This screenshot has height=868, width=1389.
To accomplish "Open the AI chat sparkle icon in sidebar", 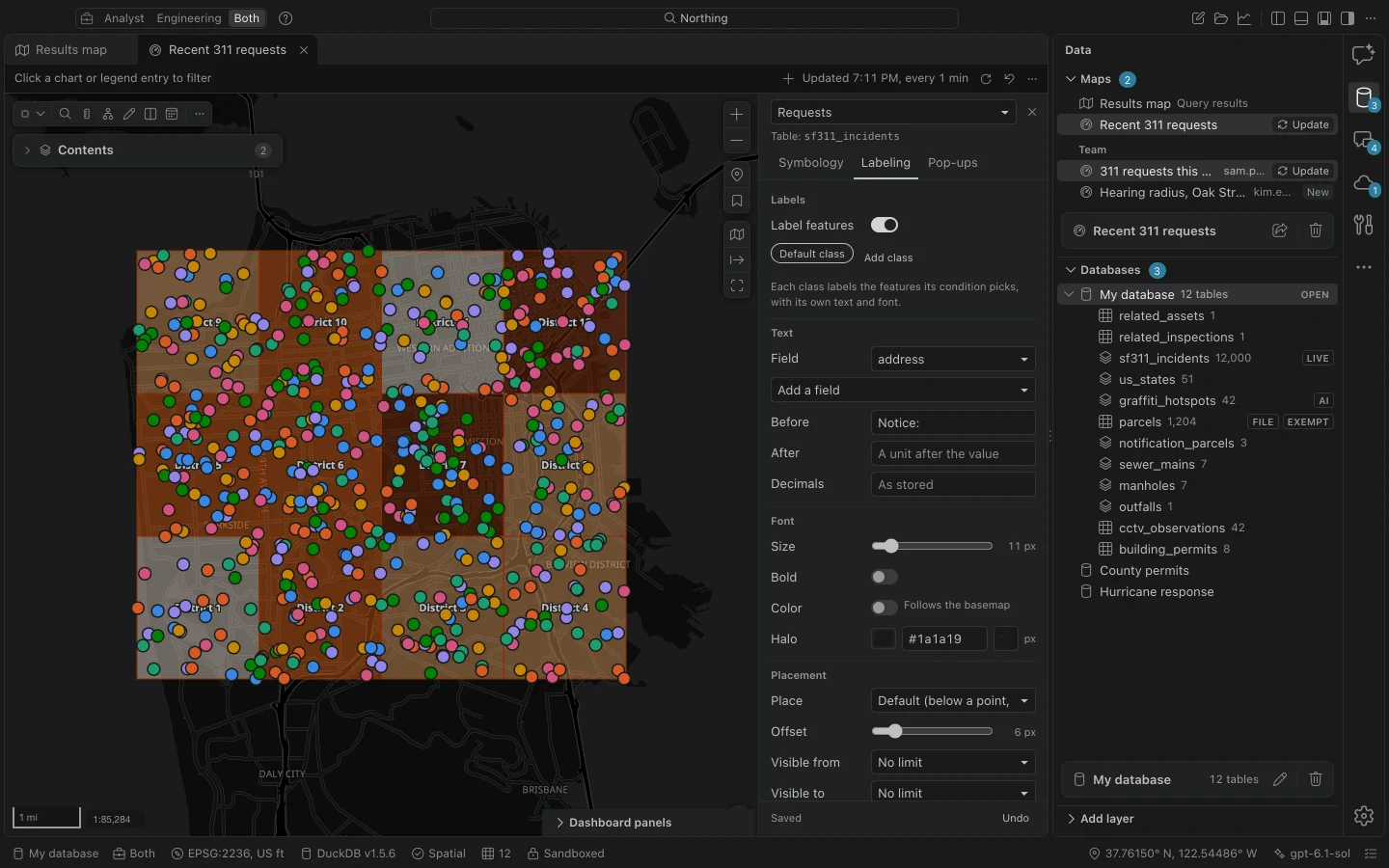I will (x=1363, y=55).
